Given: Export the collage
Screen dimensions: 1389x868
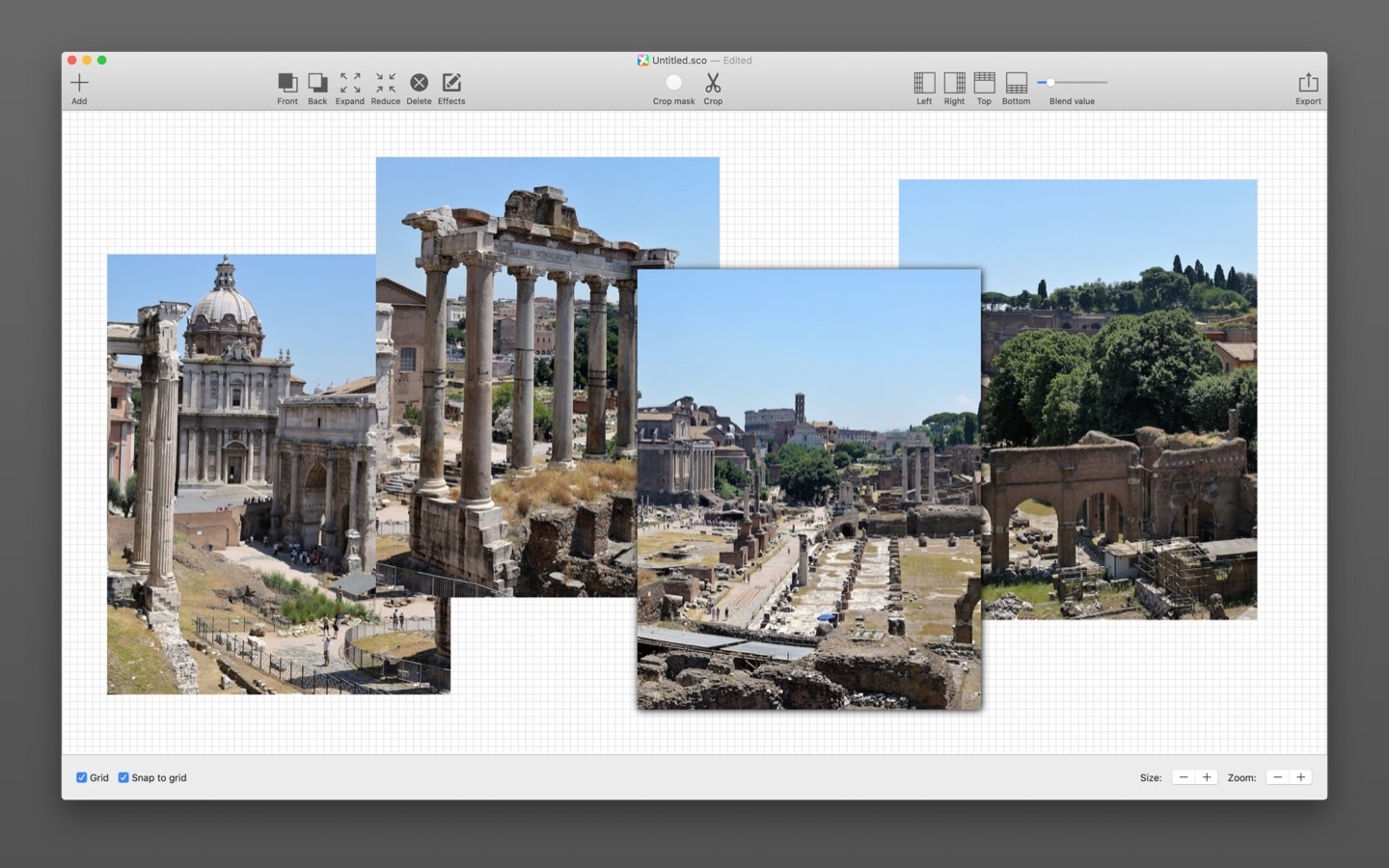Looking at the screenshot, I should tap(1308, 83).
